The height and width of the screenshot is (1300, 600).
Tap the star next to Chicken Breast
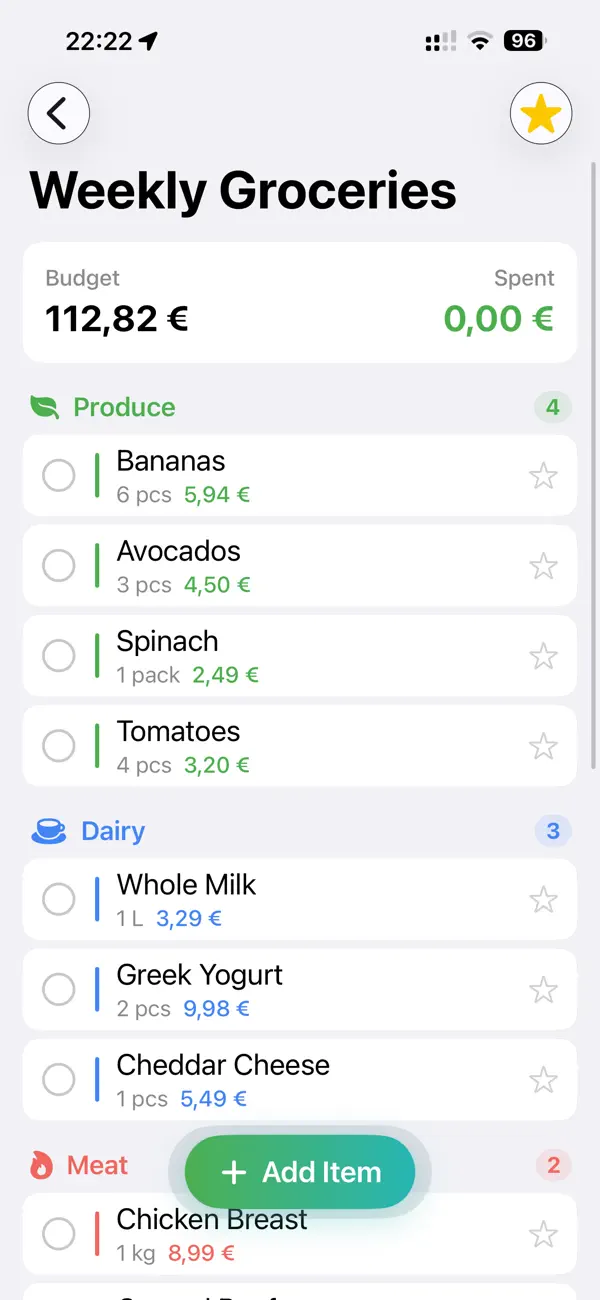(544, 1234)
